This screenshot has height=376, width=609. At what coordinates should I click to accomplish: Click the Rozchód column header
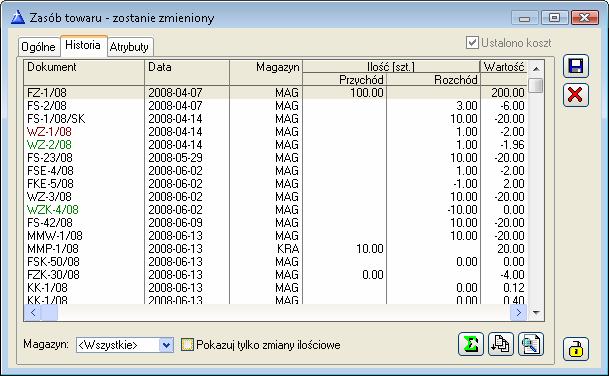coord(433,80)
